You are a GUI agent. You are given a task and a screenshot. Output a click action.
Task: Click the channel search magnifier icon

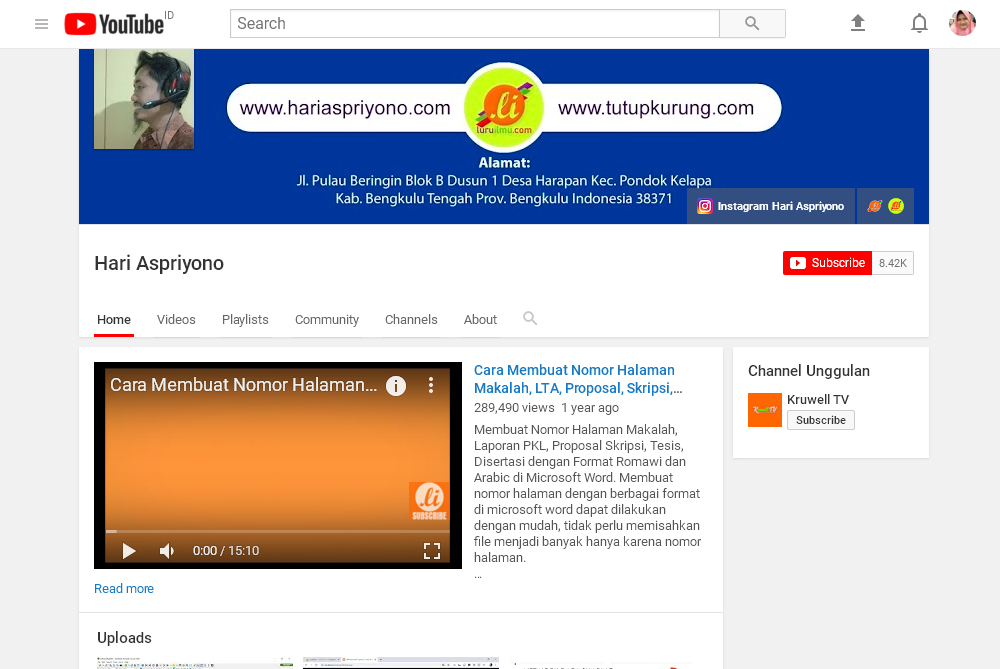[x=530, y=318]
